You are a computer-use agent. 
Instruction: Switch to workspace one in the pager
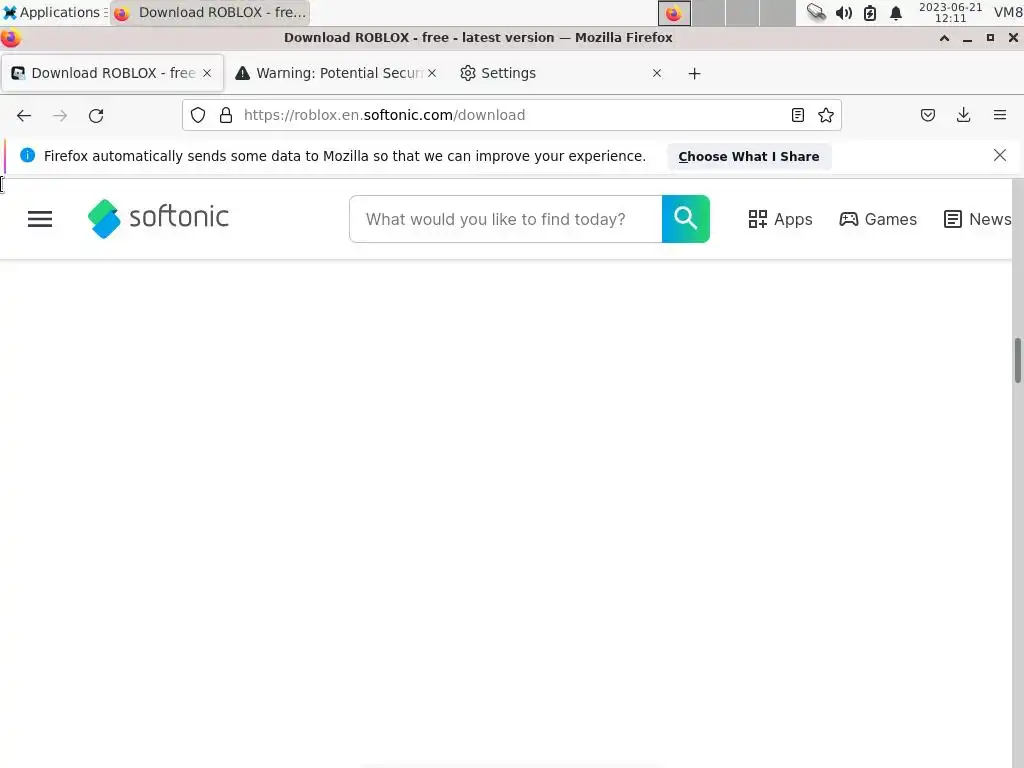click(x=674, y=12)
